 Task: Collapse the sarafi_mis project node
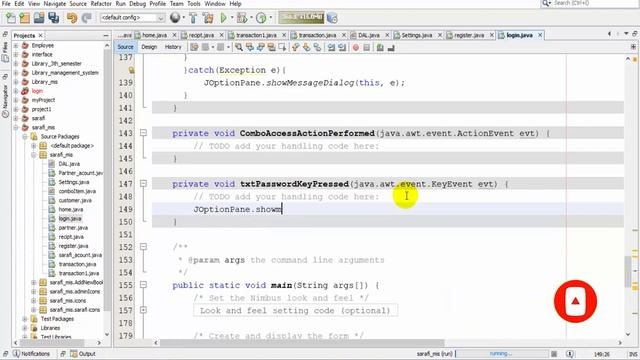tap(16, 127)
